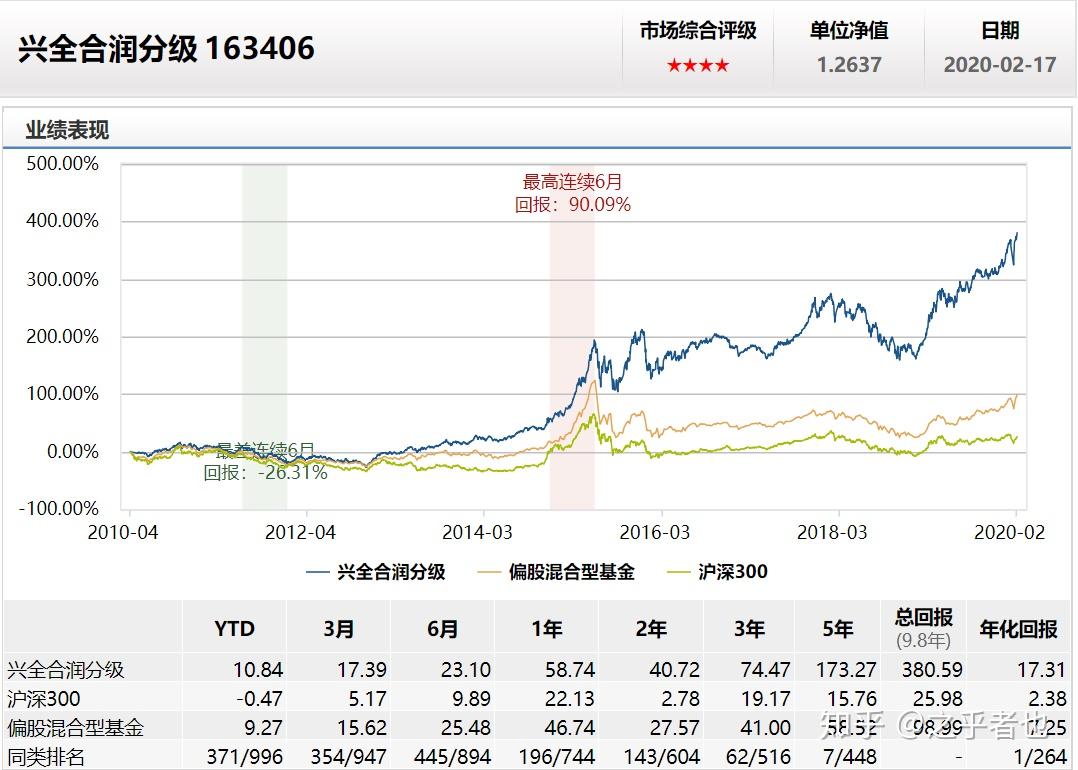Select the four-star market rating
Viewport: 1078px width, 770px height.
click(697, 66)
